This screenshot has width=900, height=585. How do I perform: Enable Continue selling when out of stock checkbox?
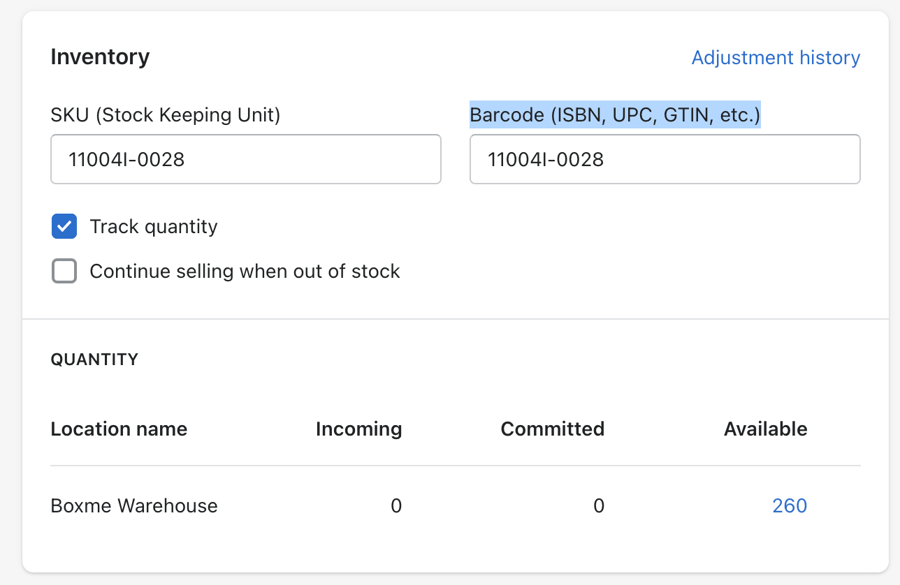click(x=64, y=271)
